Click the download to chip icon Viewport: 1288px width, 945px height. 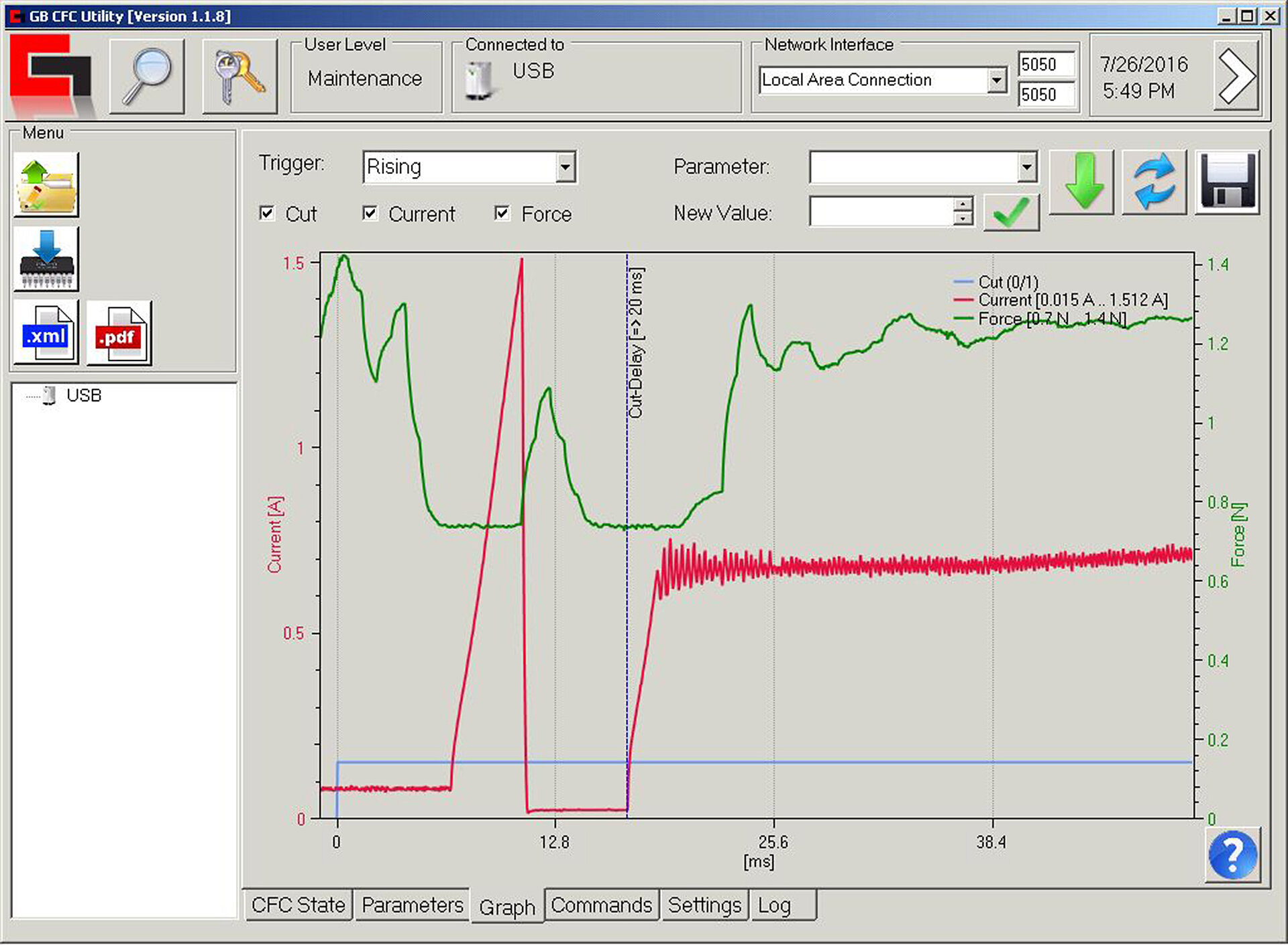tap(46, 258)
